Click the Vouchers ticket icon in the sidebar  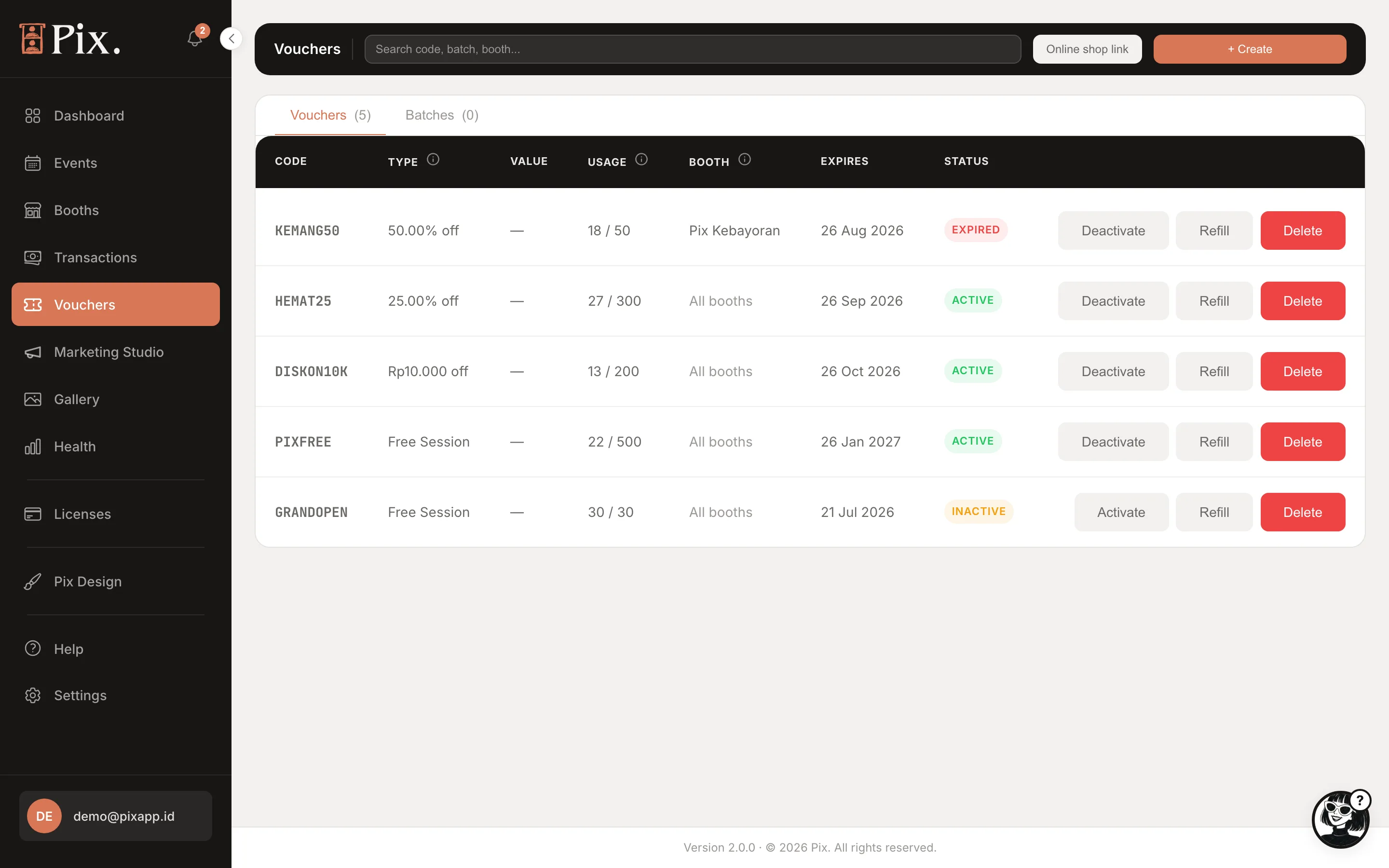tap(33, 304)
